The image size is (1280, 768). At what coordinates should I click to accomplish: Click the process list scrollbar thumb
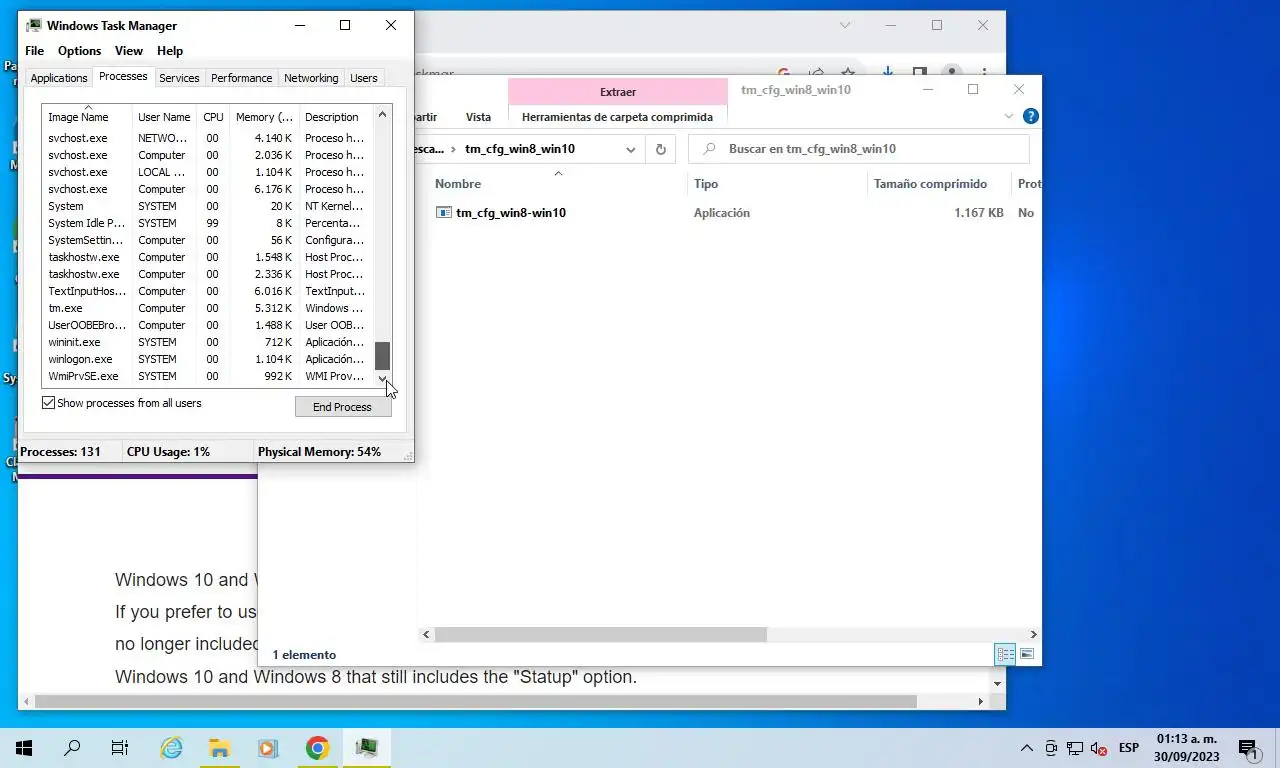point(382,356)
